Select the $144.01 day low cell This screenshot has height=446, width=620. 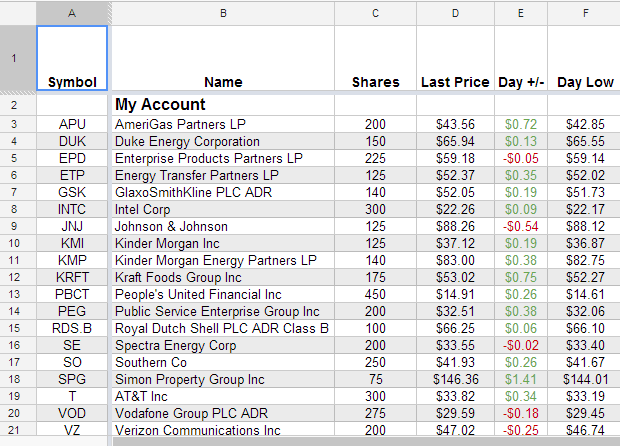[584, 379]
